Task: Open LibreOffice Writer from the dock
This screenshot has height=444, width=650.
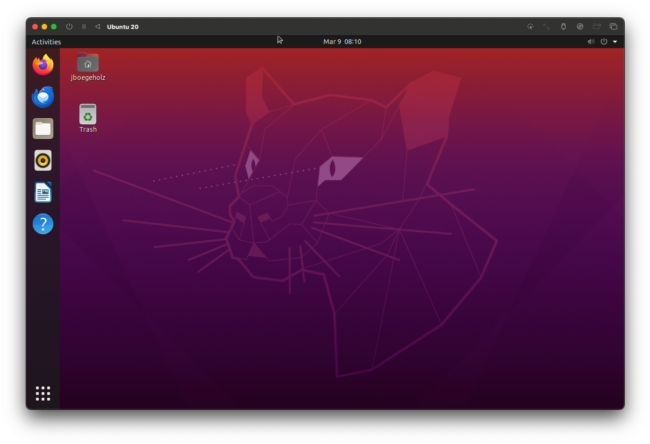Action: click(x=43, y=192)
